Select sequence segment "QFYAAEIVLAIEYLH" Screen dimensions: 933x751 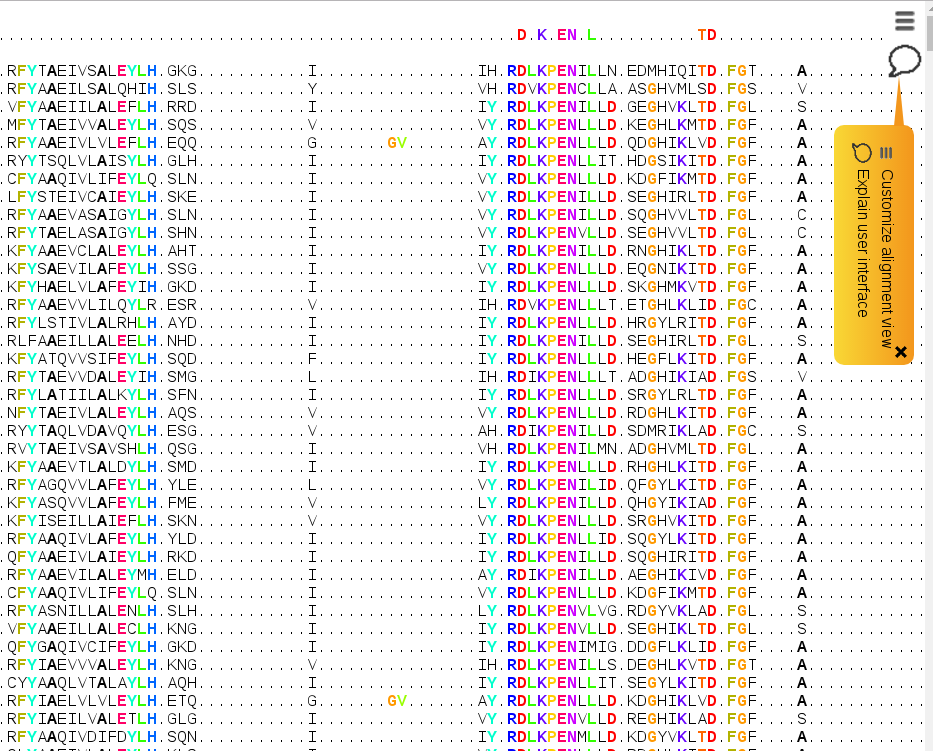[x=82, y=557]
